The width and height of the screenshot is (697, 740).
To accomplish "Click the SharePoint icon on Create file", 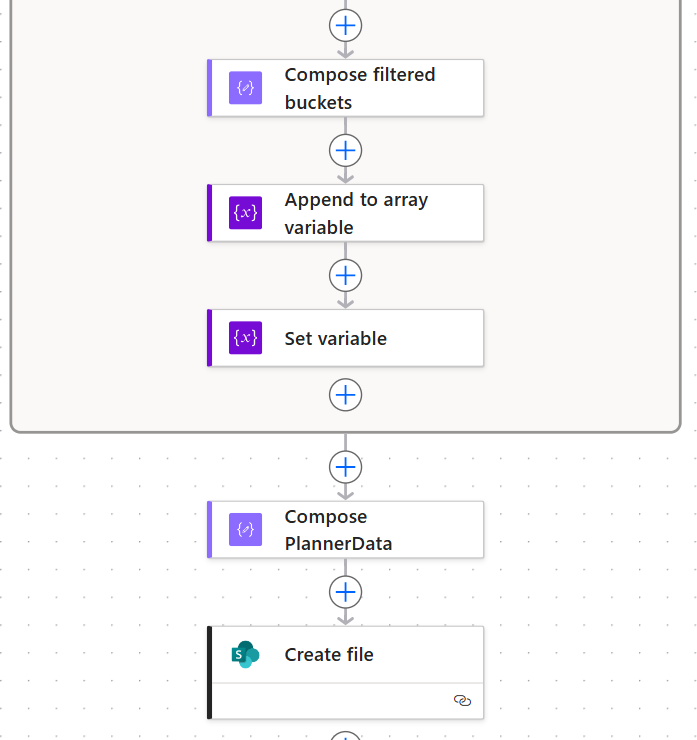I will click(x=245, y=655).
